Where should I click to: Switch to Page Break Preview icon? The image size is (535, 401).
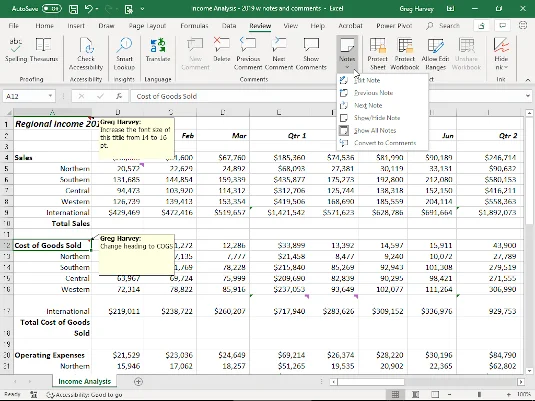point(435,395)
